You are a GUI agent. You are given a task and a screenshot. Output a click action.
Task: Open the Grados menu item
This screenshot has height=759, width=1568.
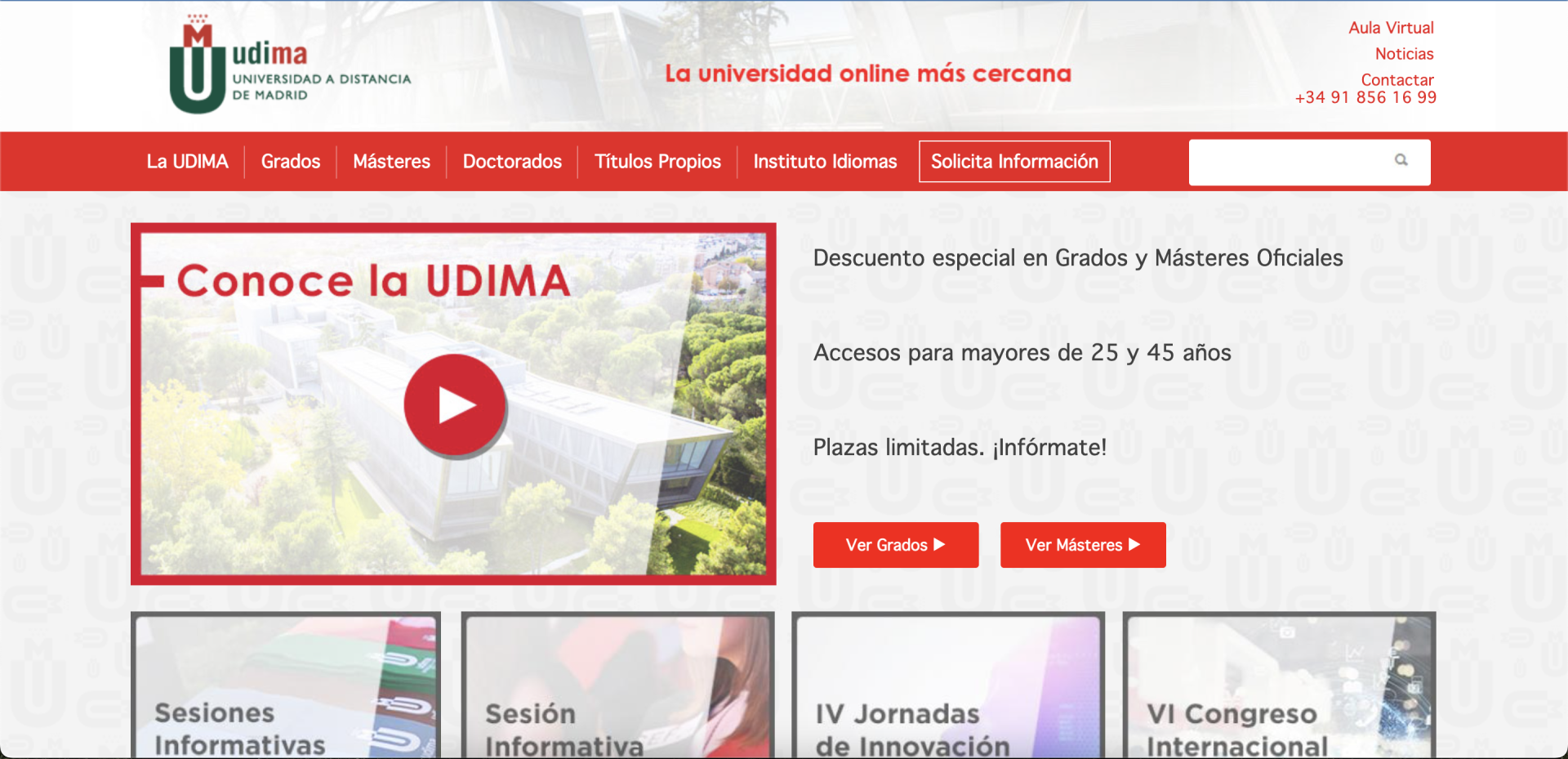(x=291, y=161)
